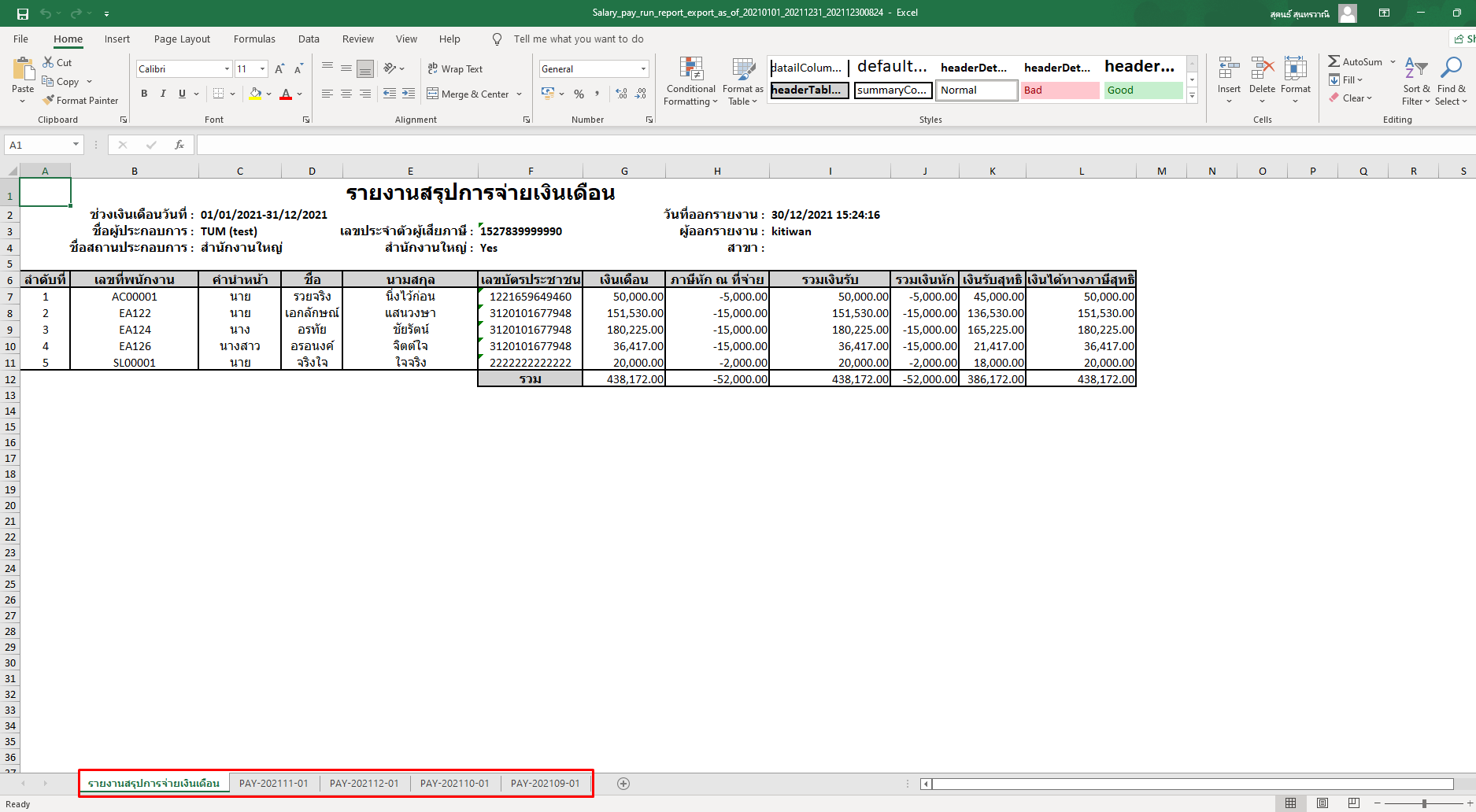Screen dimensions: 1476x812
Task: Apply the Bad cell style
Action: [1059, 90]
